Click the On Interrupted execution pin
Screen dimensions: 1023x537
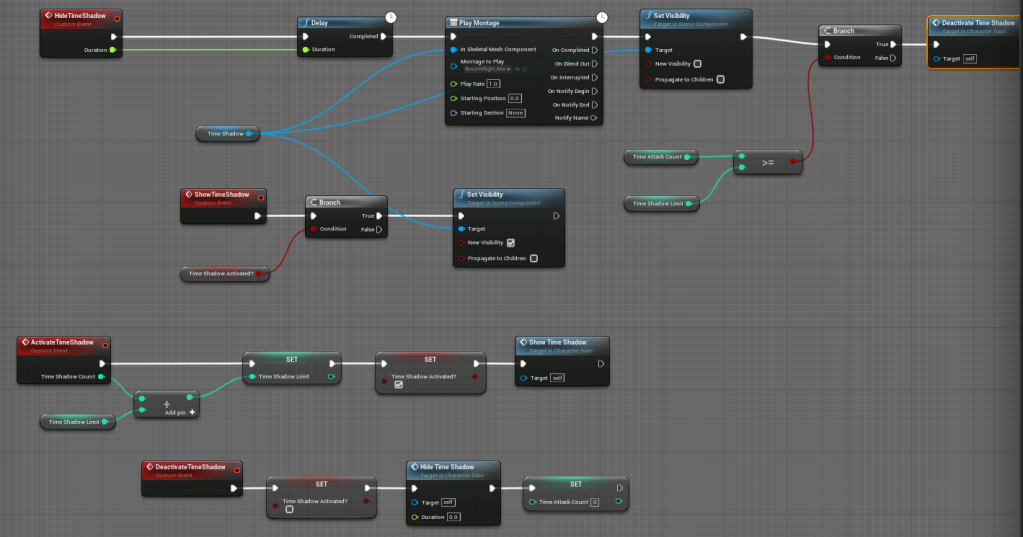coord(595,77)
